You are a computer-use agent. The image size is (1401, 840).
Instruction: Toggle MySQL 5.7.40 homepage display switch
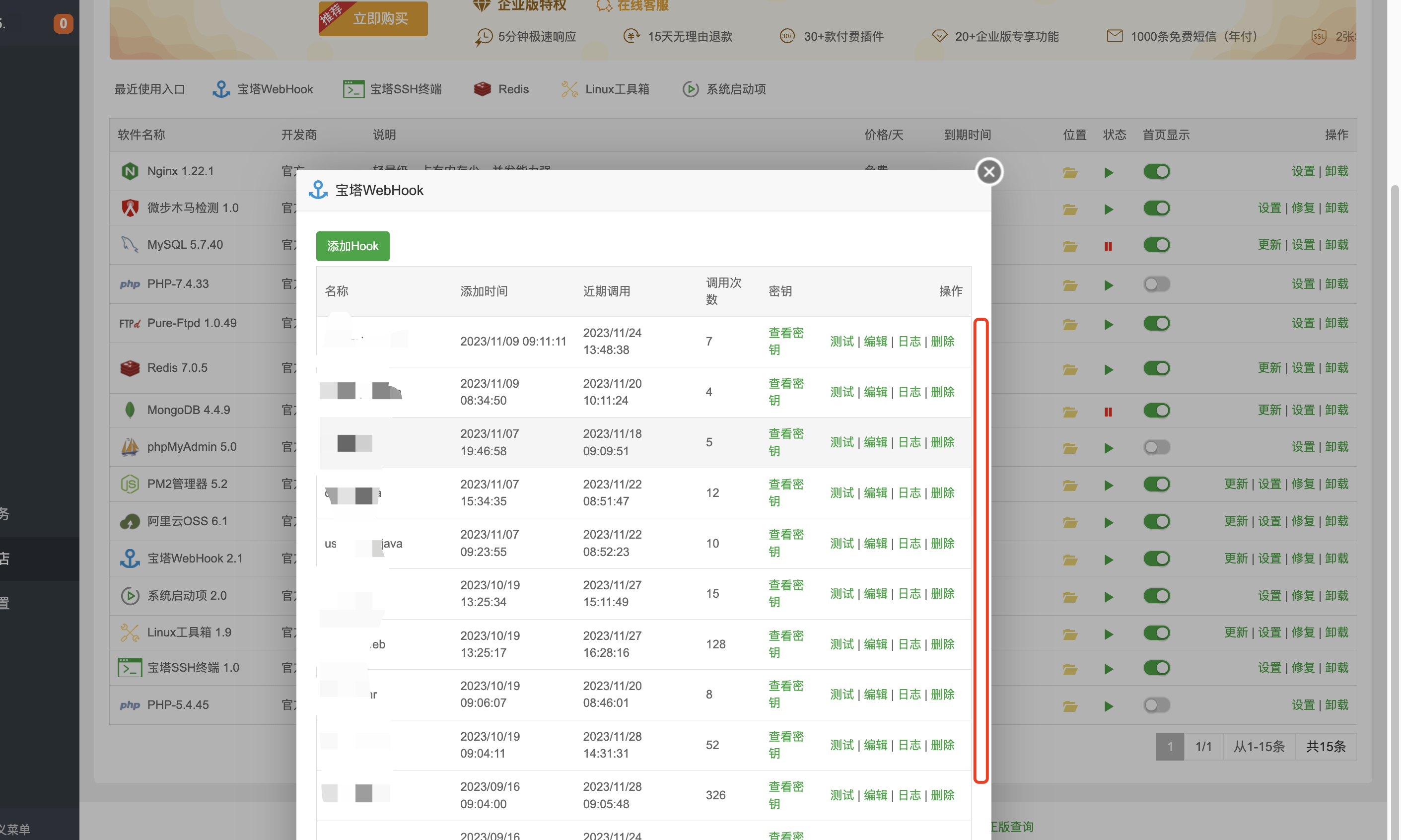(1156, 245)
